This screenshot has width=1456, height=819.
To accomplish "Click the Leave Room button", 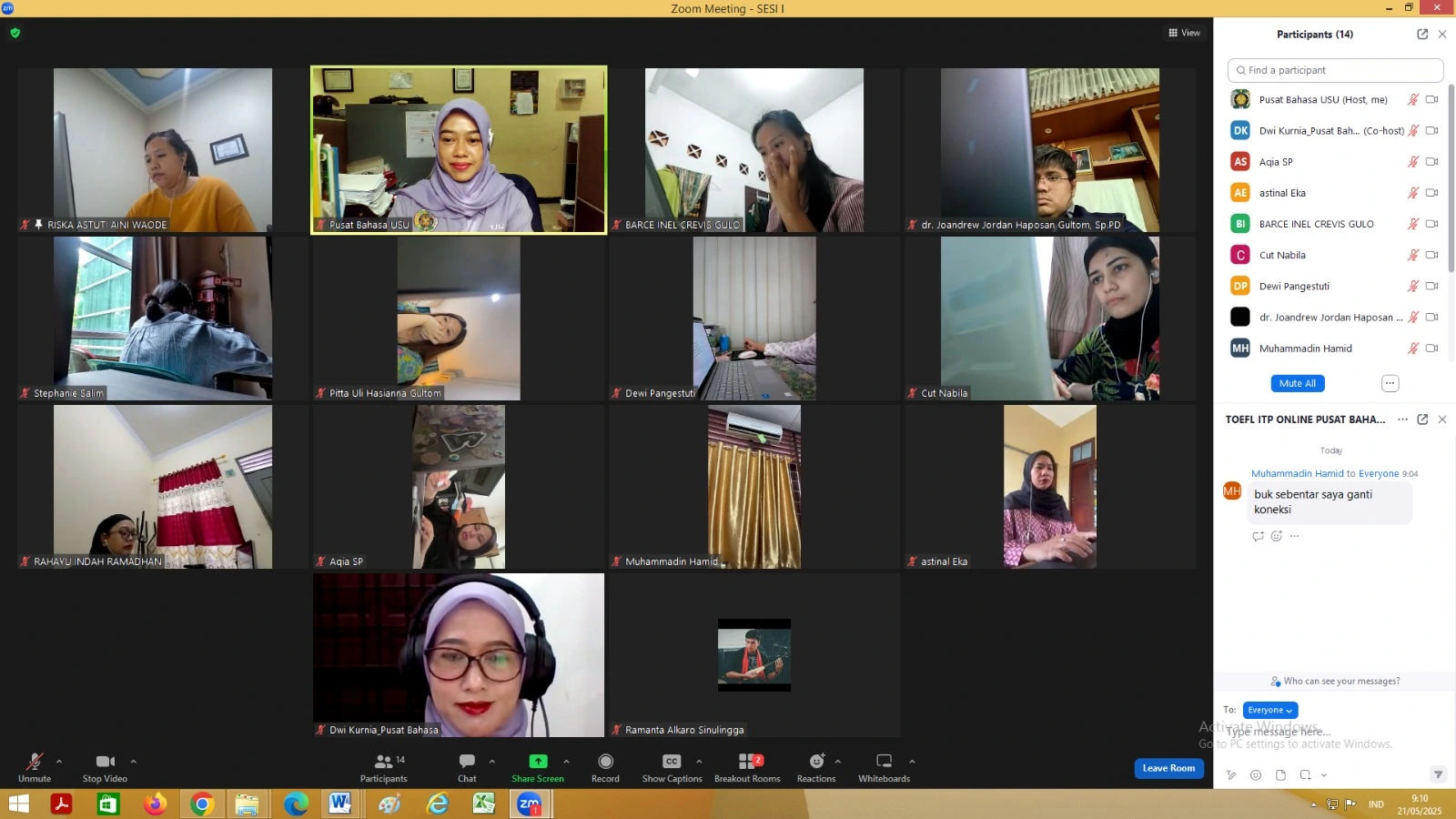I will 1168,768.
